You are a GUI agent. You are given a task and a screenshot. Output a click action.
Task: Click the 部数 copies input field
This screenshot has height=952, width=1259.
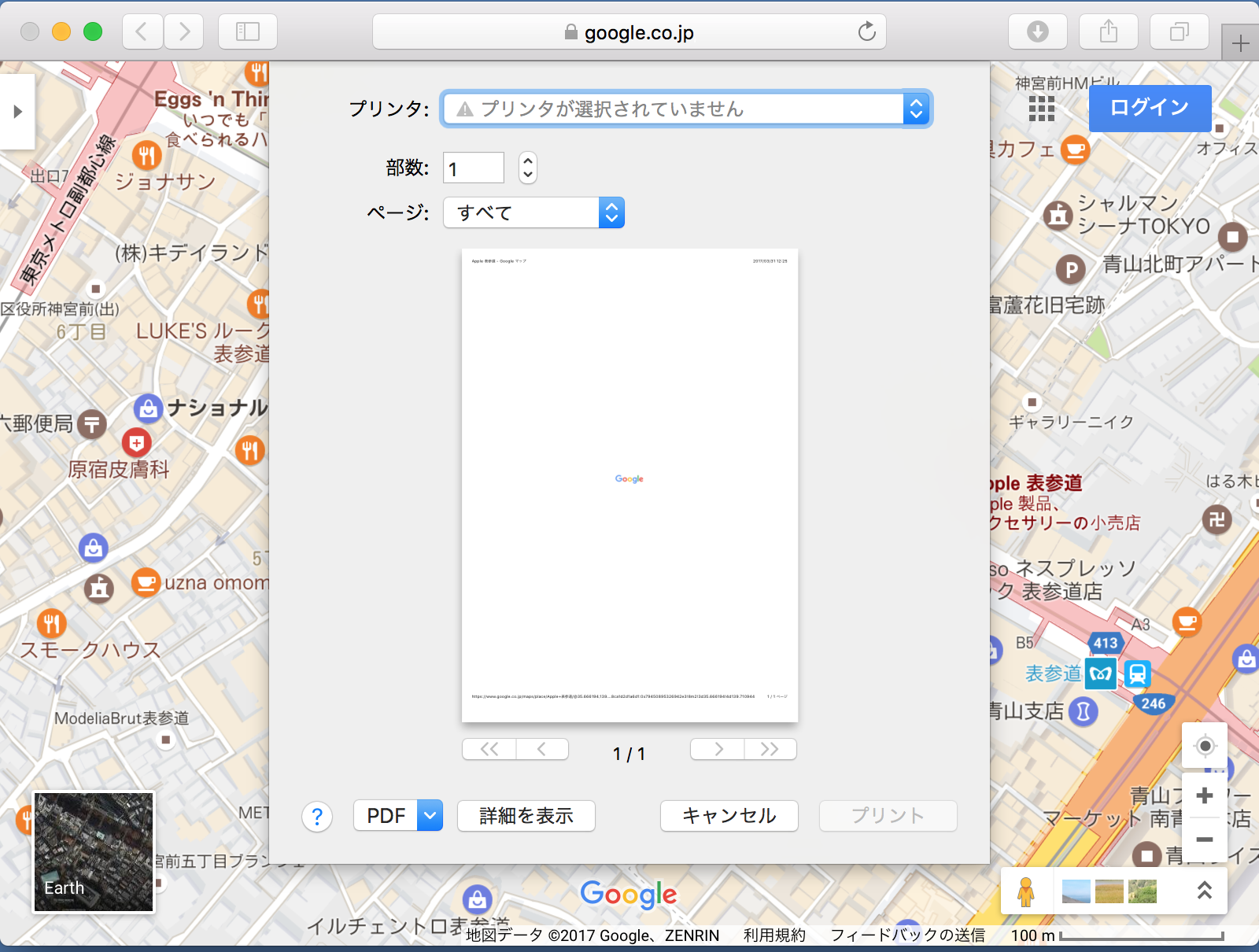[x=473, y=168]
